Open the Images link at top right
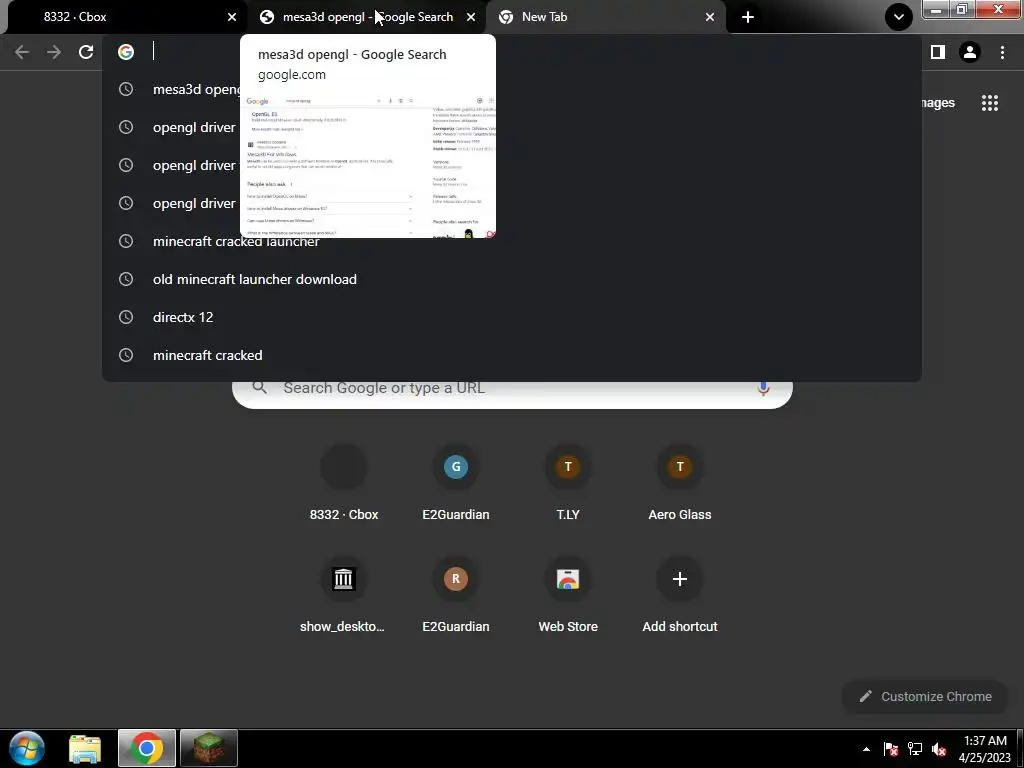 (938, 103)
